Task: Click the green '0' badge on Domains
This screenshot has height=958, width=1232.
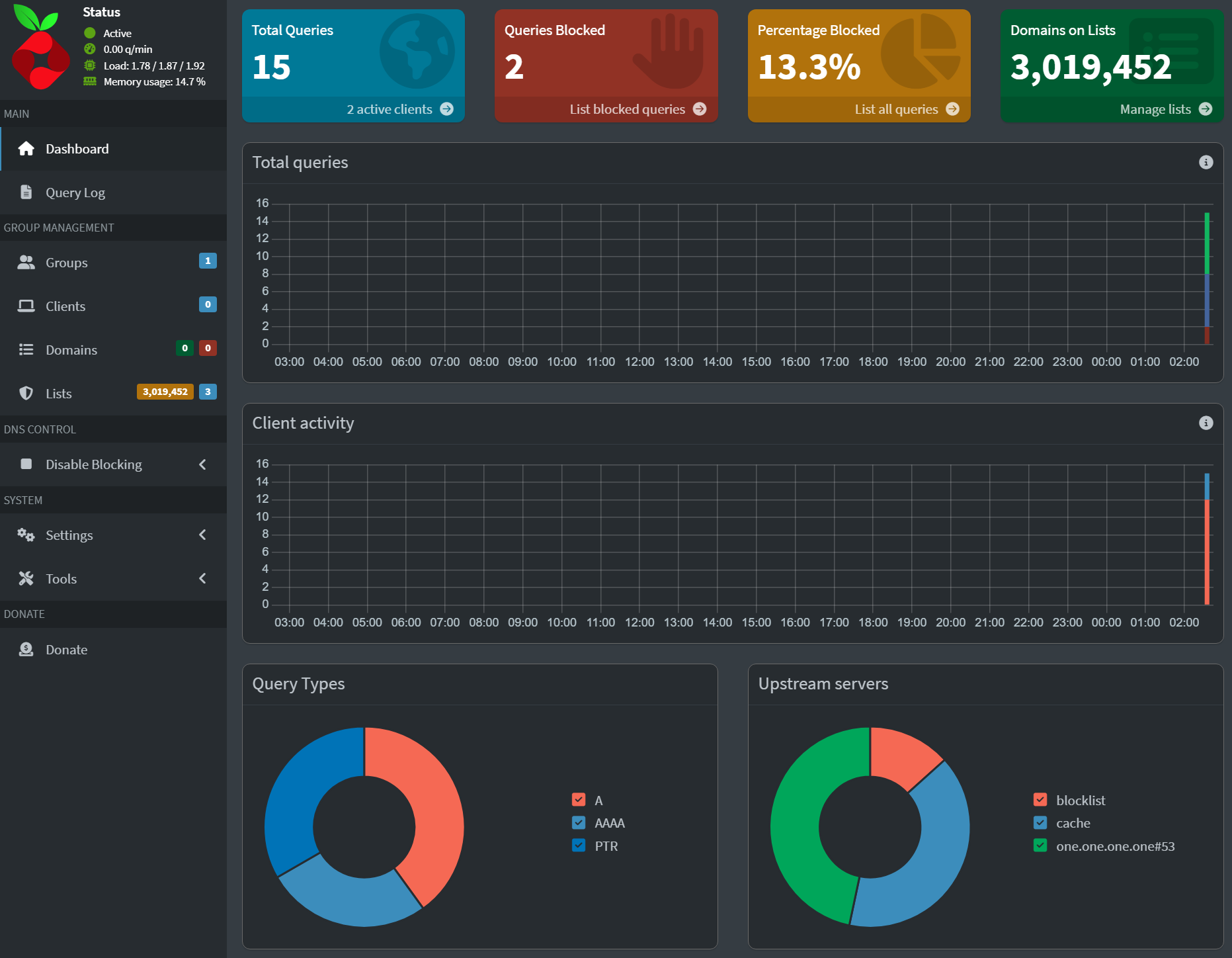Action: coord(185,348)
